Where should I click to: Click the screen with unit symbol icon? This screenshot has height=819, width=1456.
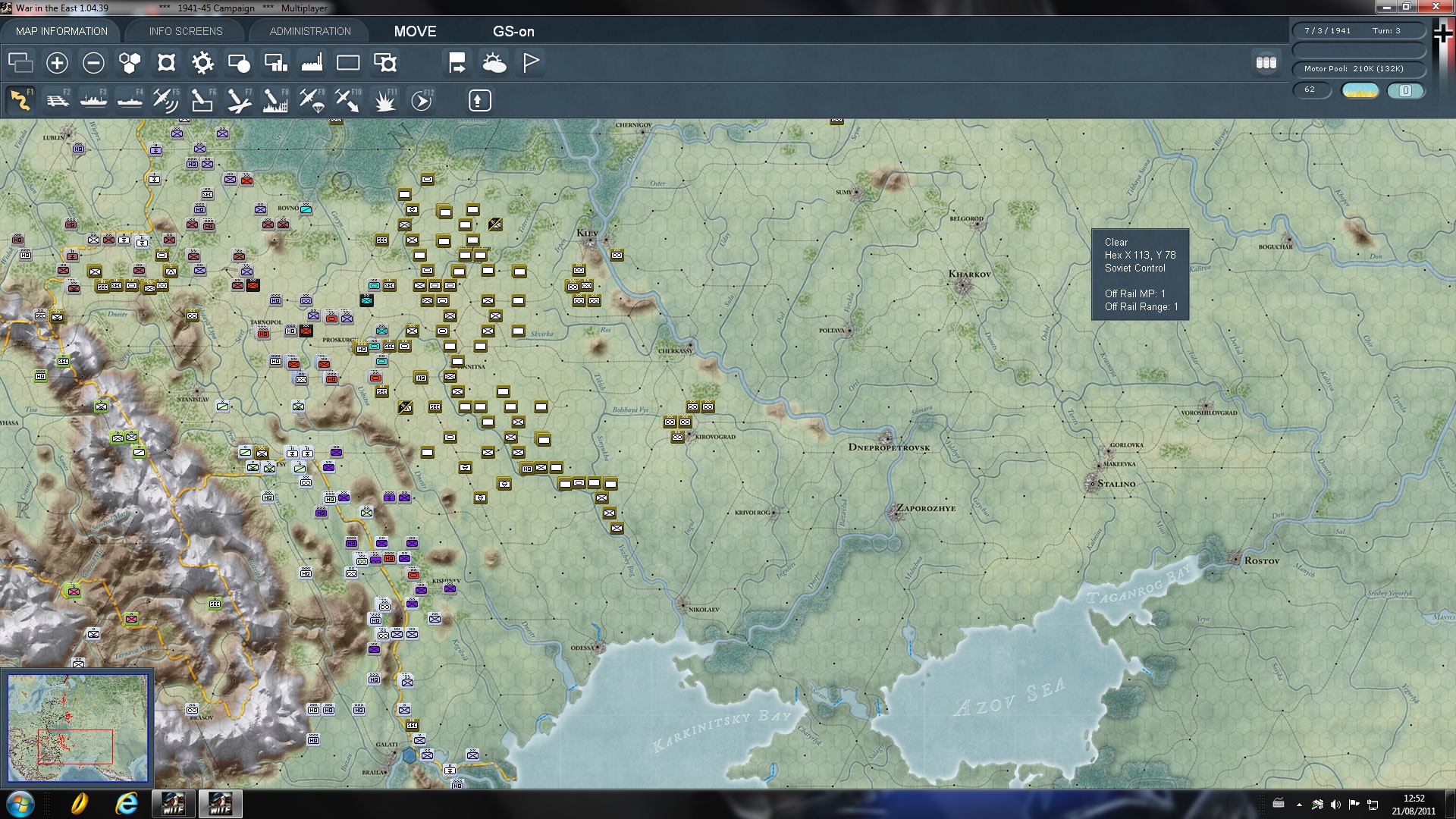[x=384, y=62]
